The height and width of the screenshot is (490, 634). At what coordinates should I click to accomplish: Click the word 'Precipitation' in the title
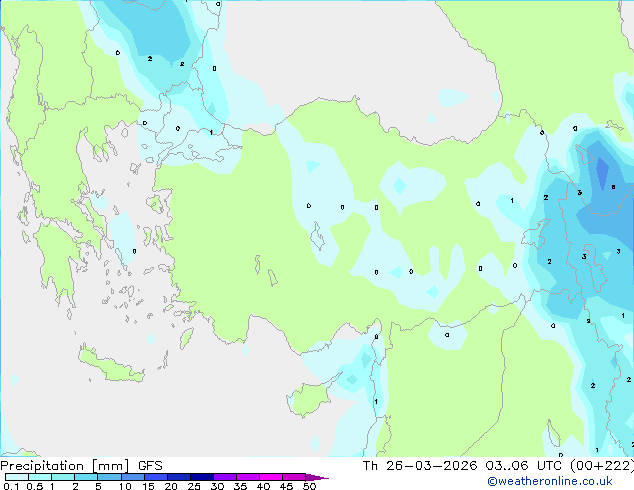(42, 466)
